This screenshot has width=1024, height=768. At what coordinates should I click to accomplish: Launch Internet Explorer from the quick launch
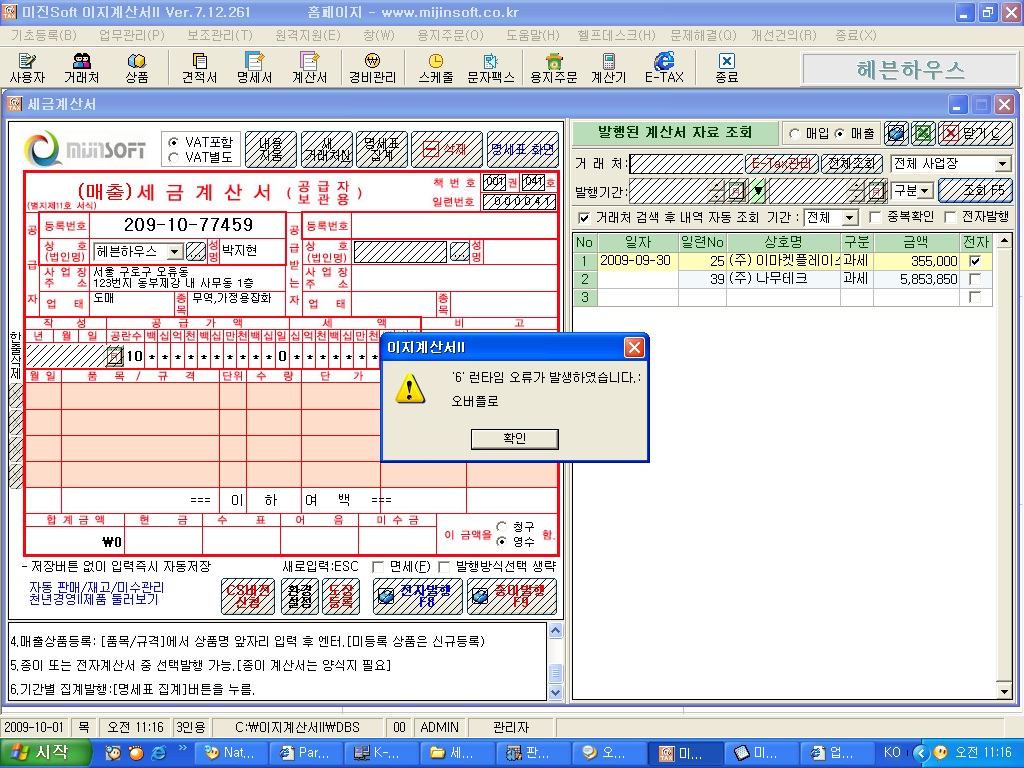click(159, 753)
